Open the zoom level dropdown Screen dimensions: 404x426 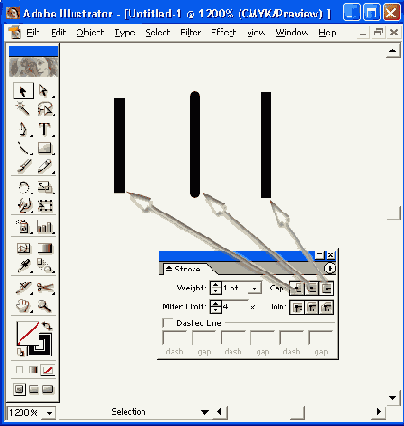click(49, 413)
